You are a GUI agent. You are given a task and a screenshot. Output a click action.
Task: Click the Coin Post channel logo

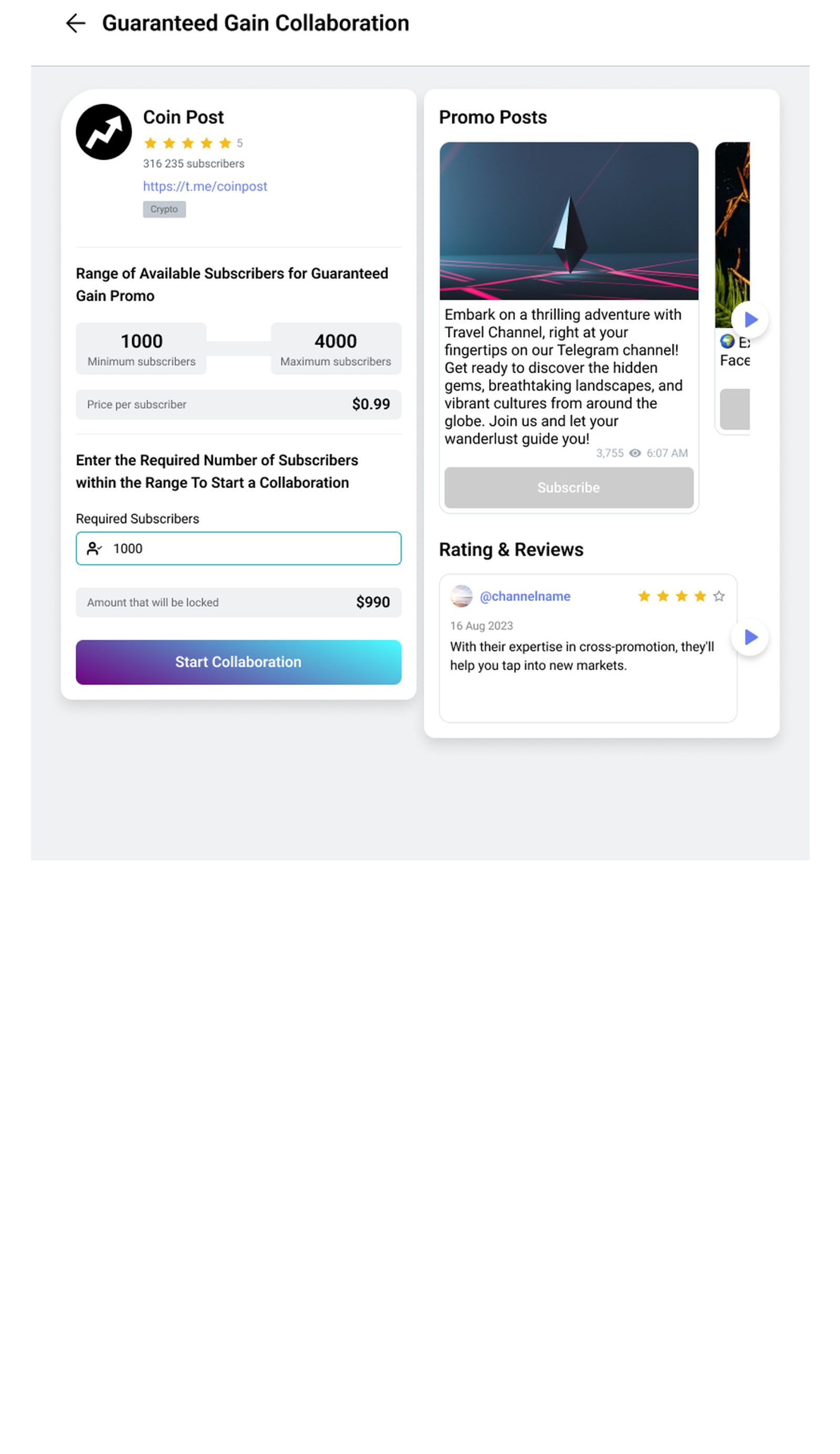(104, 131)
